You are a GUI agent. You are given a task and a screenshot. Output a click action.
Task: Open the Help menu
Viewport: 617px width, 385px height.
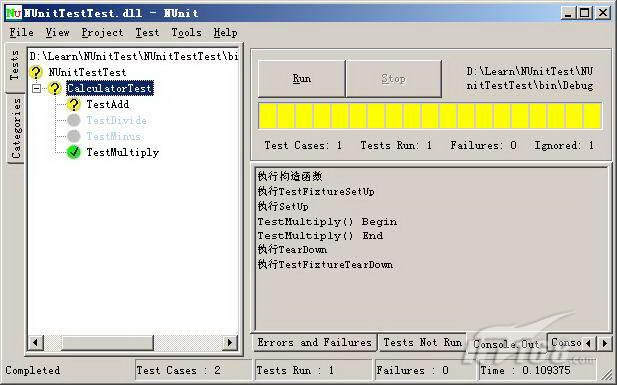[x=225, y=32]
